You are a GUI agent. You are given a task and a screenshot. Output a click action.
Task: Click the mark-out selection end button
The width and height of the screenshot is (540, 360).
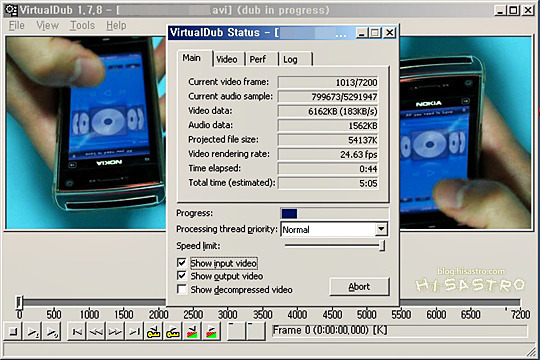tap(255, 331)
